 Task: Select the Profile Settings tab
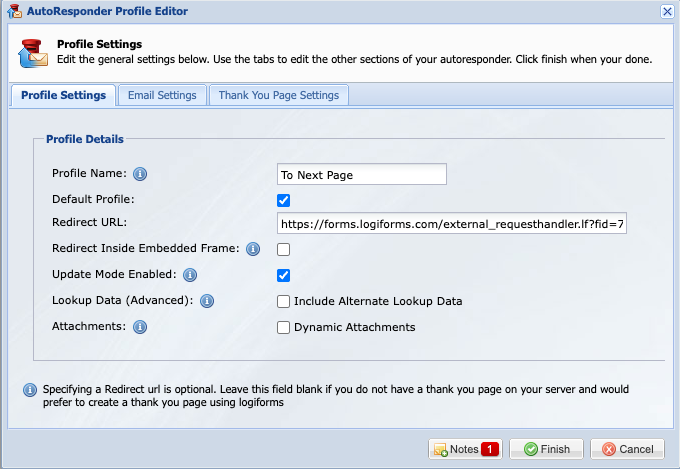click(63, 95)
